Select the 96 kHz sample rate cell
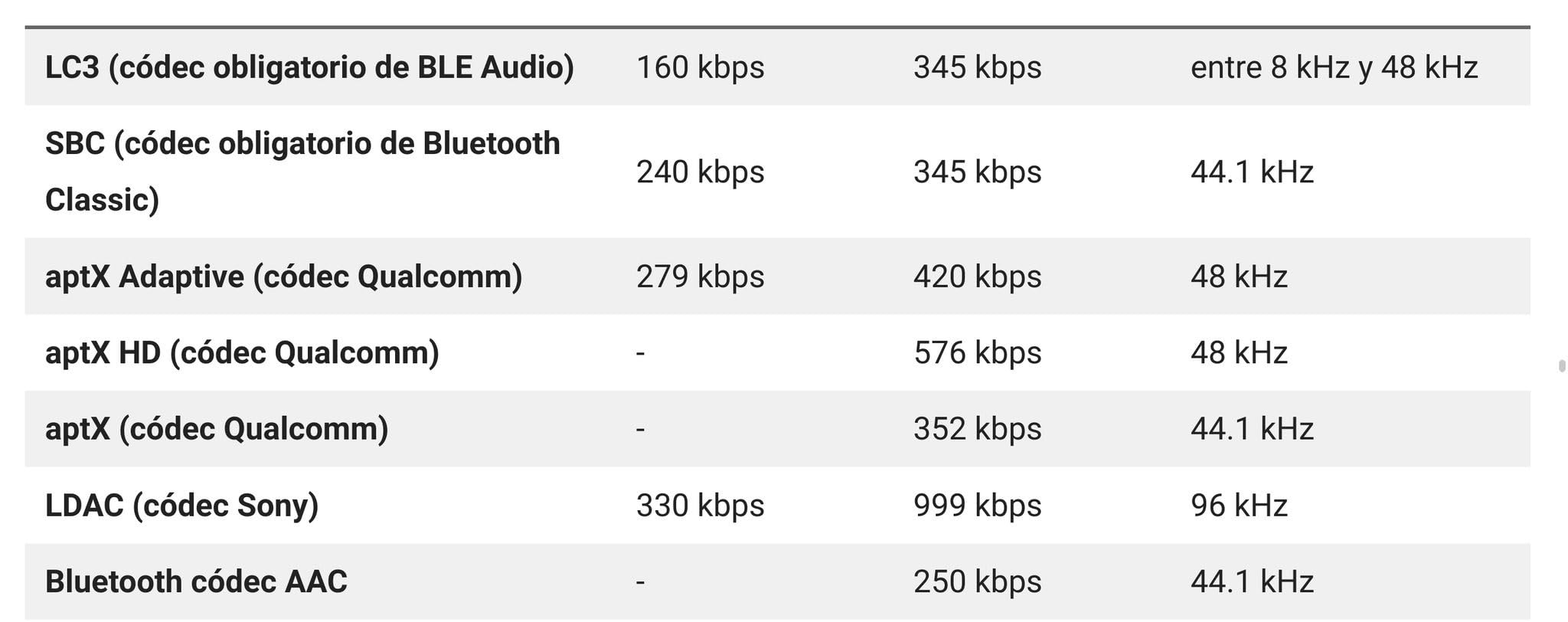Screen dimensions: 1568x622 point(1239,506)
